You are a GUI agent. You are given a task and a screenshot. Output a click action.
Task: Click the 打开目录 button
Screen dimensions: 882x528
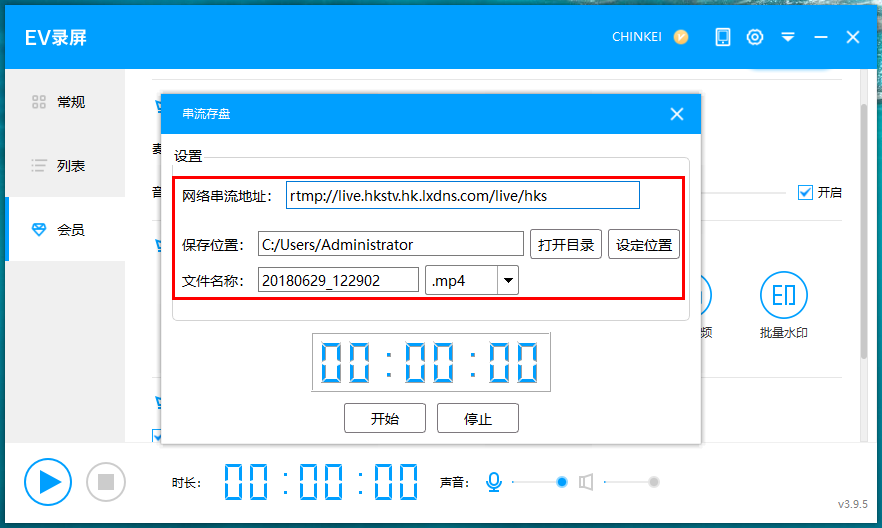(566, 245)
